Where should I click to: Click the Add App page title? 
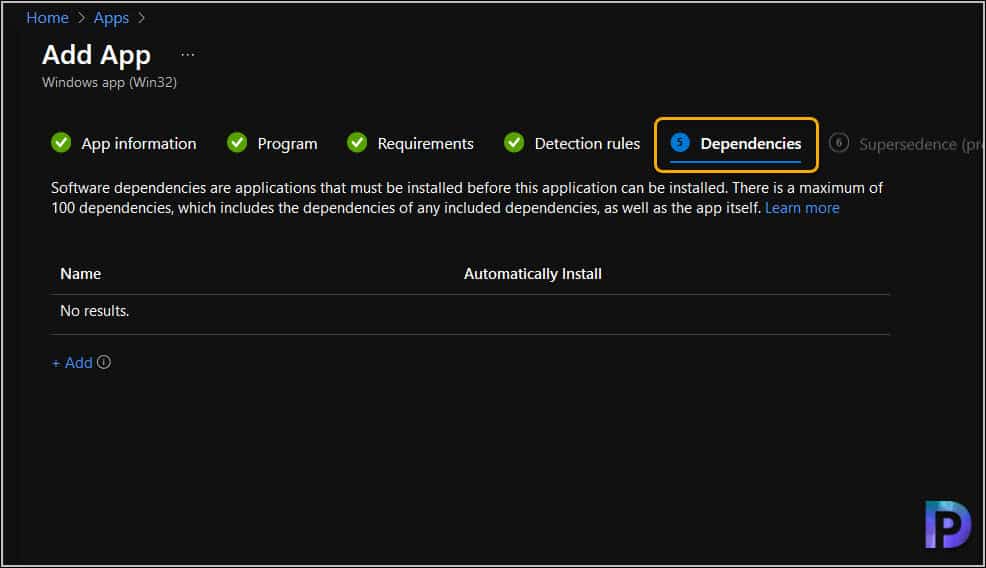coord(96,55)
